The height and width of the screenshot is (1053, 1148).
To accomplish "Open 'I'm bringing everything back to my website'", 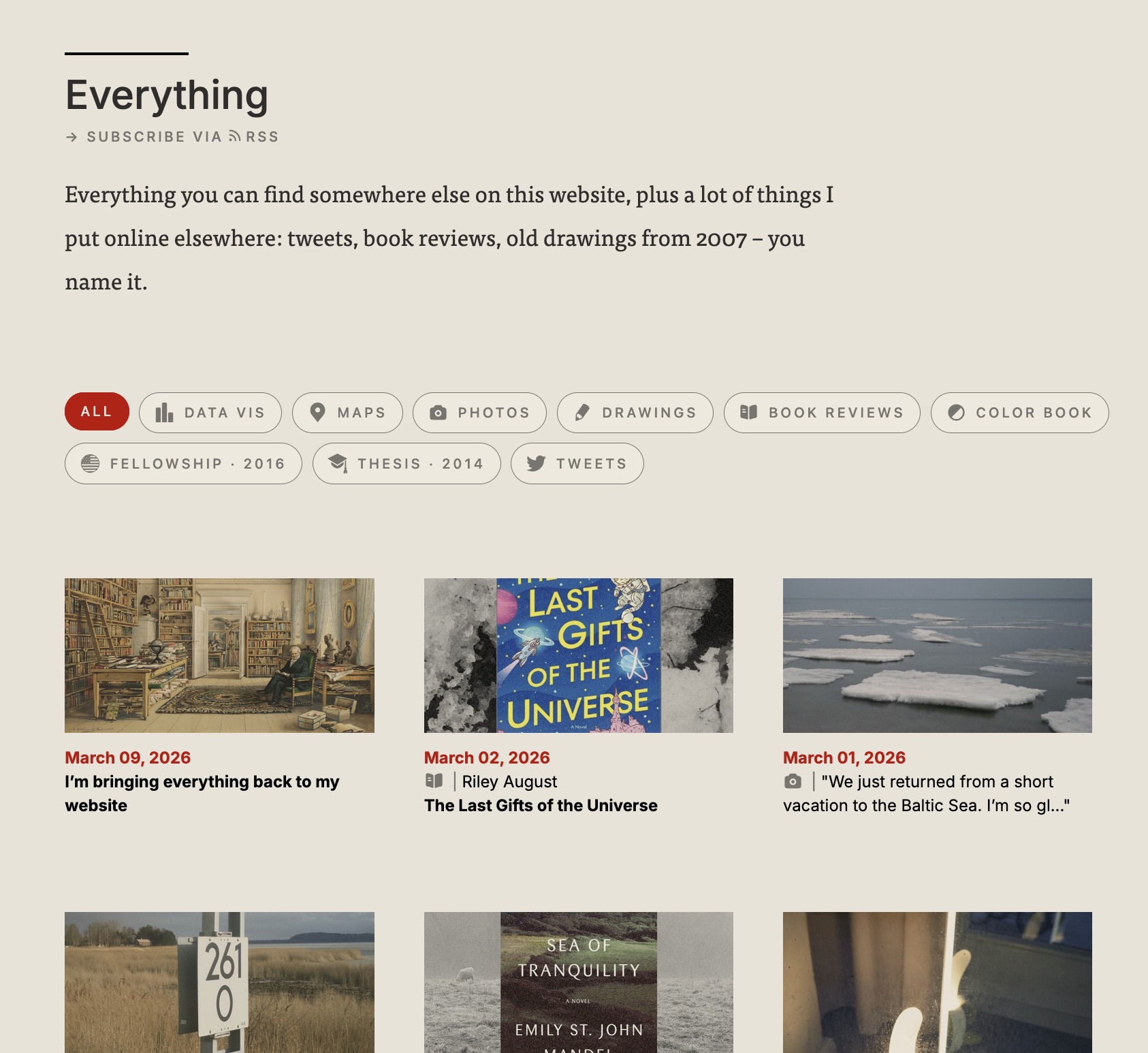I will [202, 793].
